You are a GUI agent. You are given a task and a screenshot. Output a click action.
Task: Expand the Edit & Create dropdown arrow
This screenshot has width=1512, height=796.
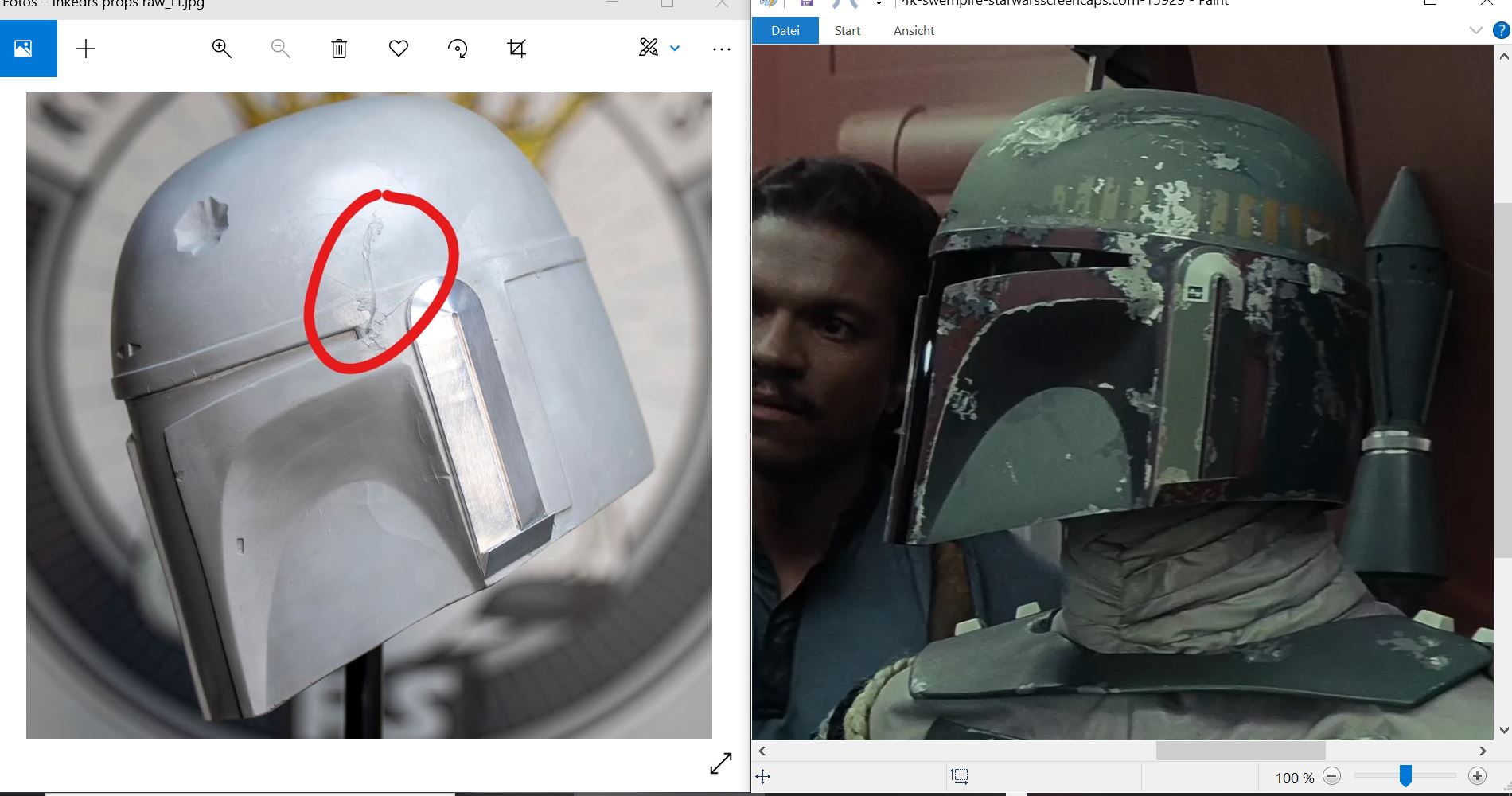pyautogui.click(x=675, y=49)
